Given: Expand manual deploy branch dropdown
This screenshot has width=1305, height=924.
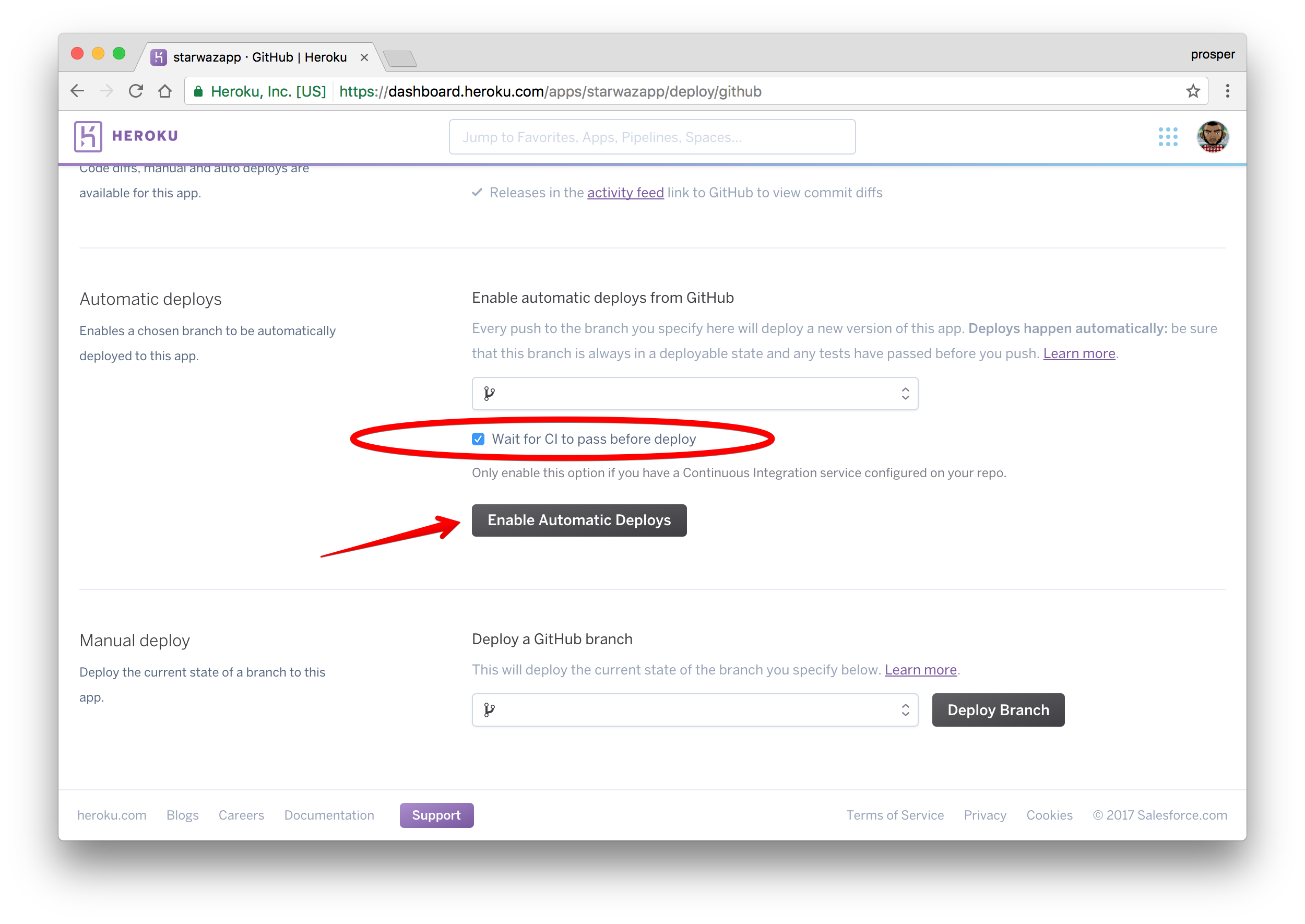Looking at the screenshot, I should pyautogui.click(x=695, y=709).
